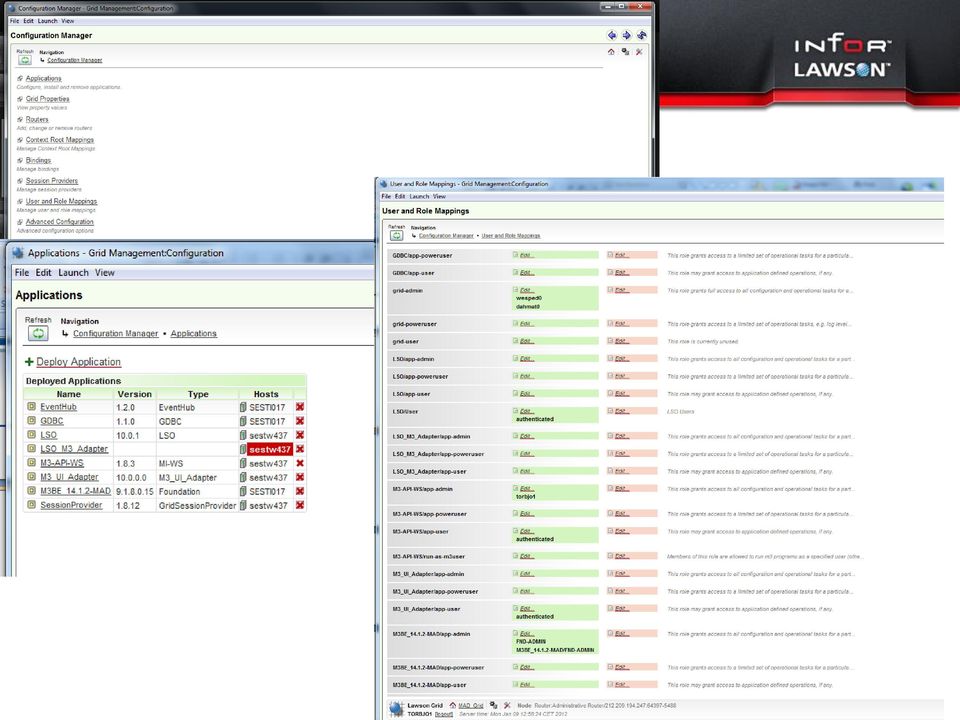Delete SessionProvider using the red X icon
960x720 pixels.
coord(300,506)
